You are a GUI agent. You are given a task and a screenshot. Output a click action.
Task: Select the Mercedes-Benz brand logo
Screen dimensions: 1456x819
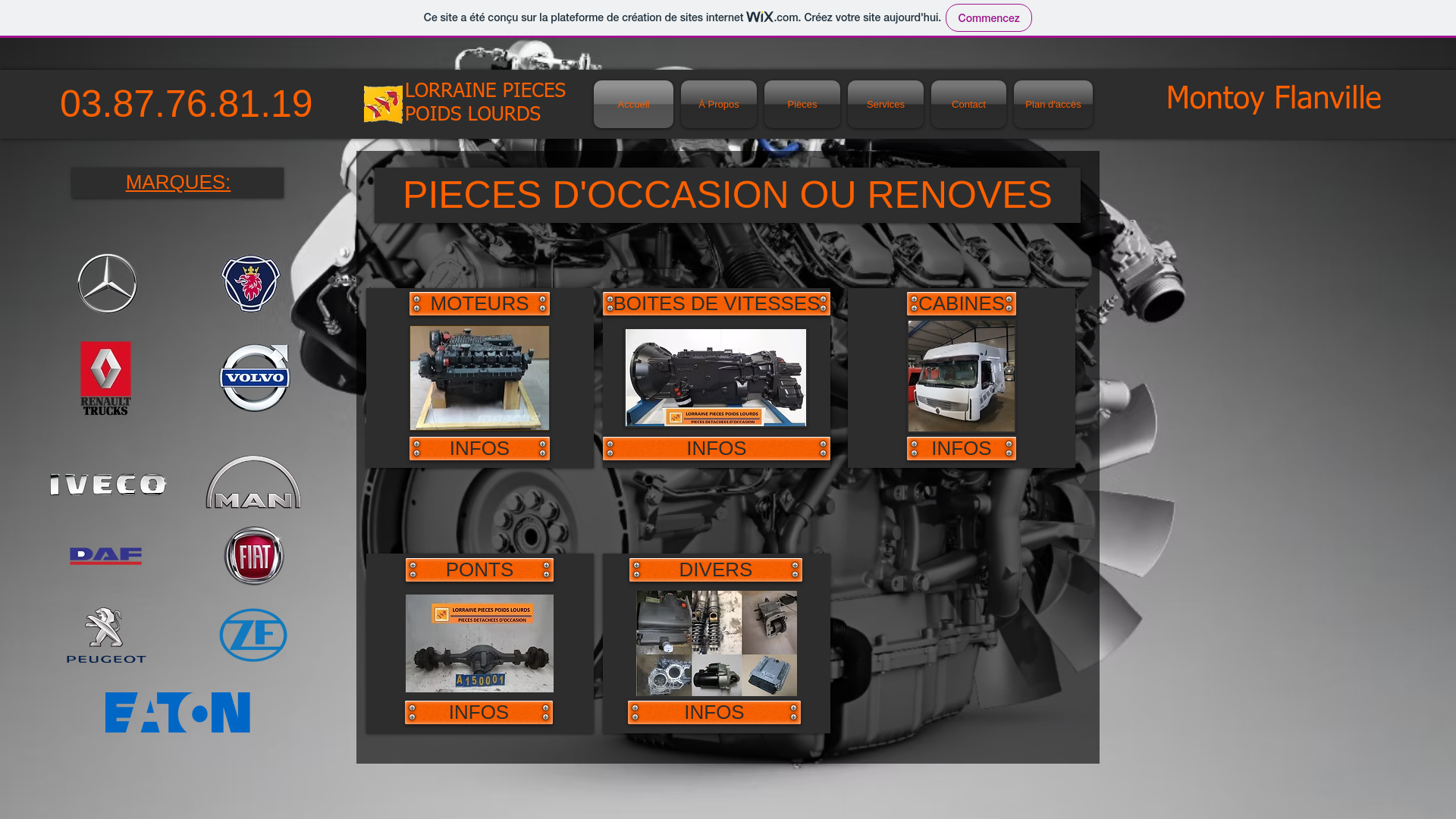(x=106, y=283)
